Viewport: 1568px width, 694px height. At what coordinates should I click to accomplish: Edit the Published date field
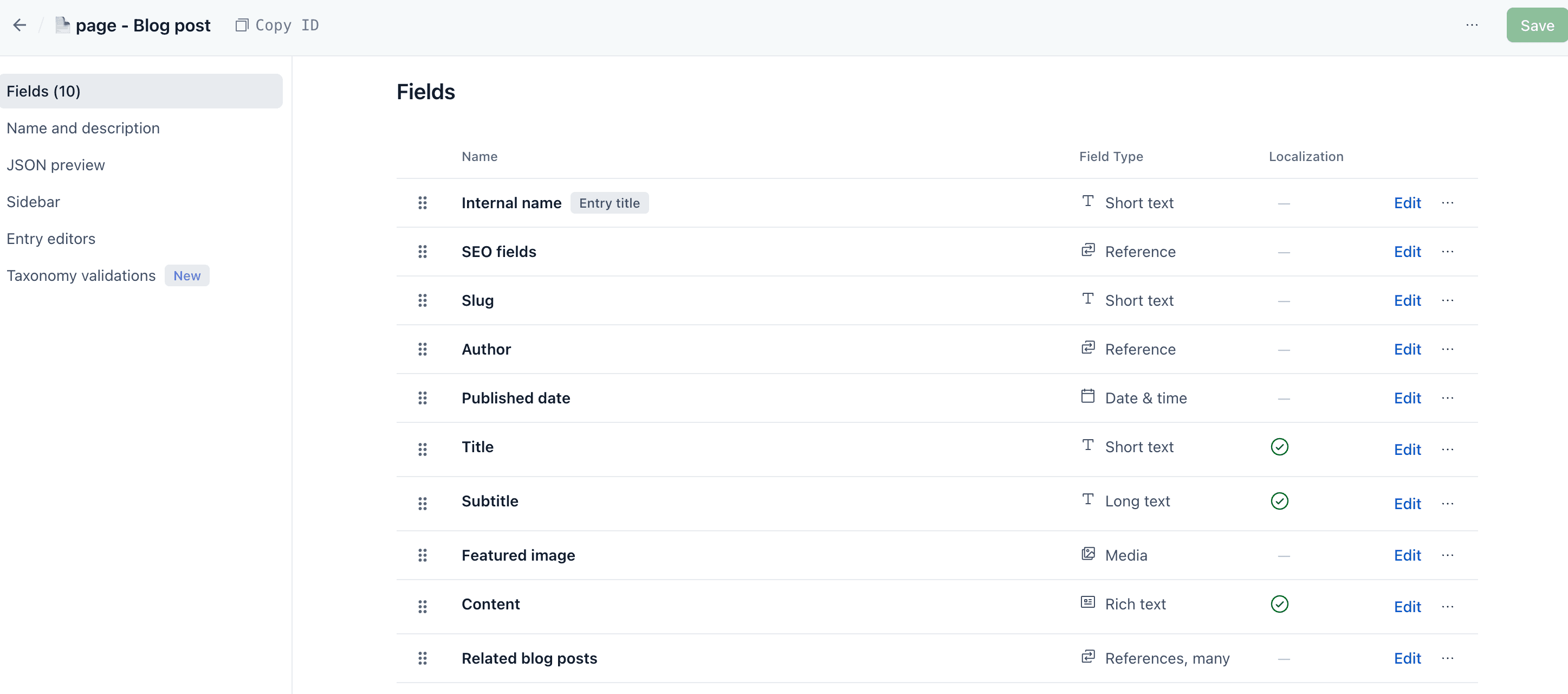pos(1407,398)
